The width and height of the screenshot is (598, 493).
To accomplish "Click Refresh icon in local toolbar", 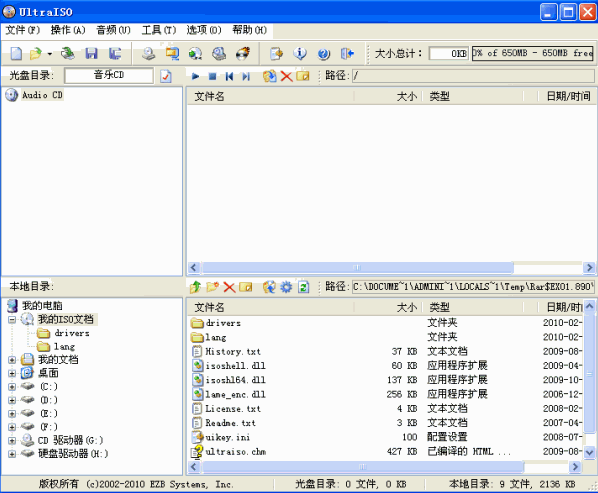I will pyautogui.click(x=304, y=287).
